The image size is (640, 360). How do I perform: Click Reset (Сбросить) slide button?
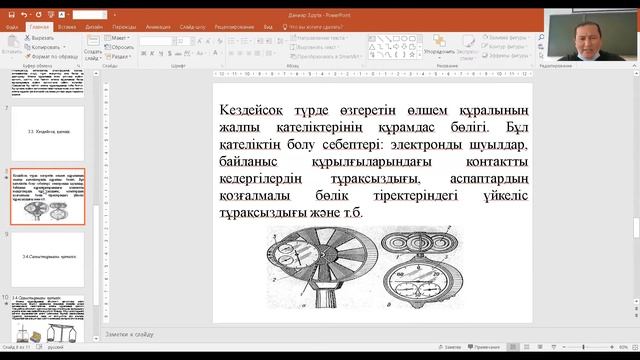point(119,47)
